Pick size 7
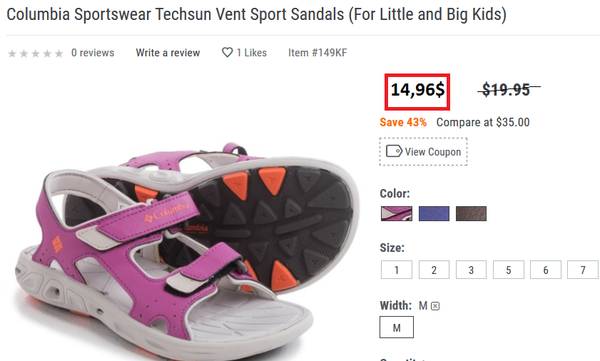Screen dimensions: 600x361 click(583, 270)
